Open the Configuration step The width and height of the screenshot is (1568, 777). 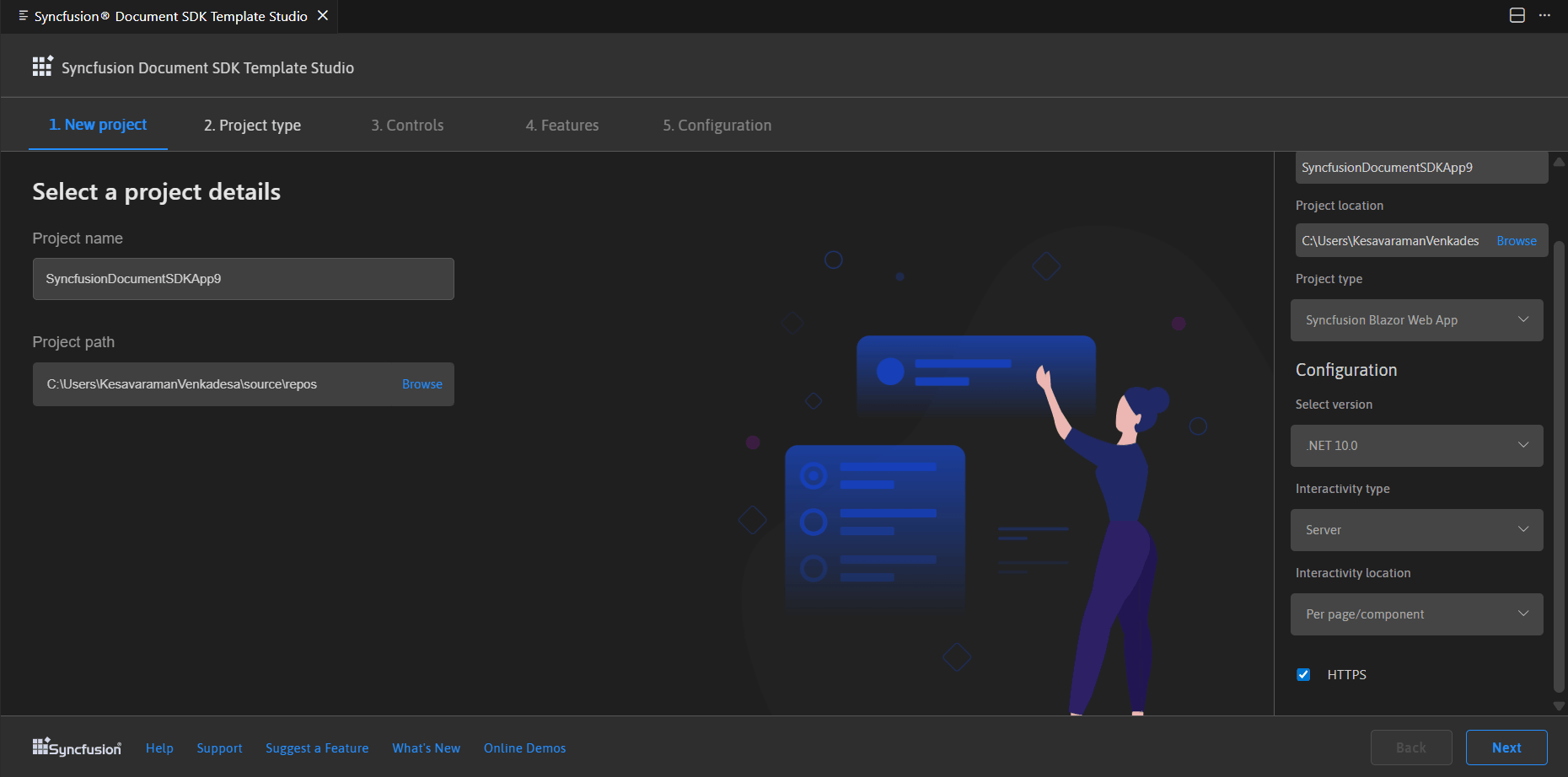(x=717, y=125)
